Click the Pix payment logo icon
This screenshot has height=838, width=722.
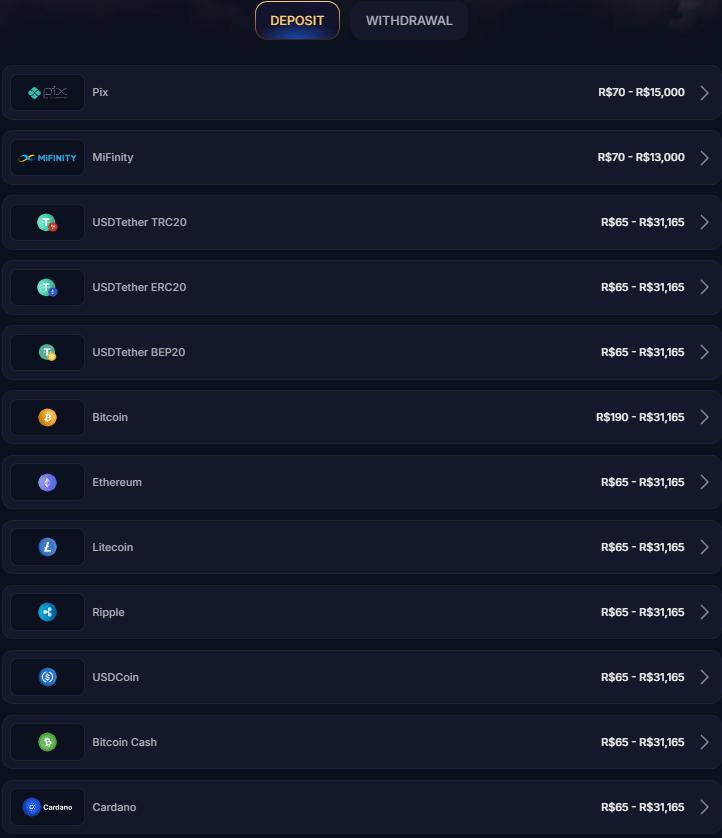[48, 93]
